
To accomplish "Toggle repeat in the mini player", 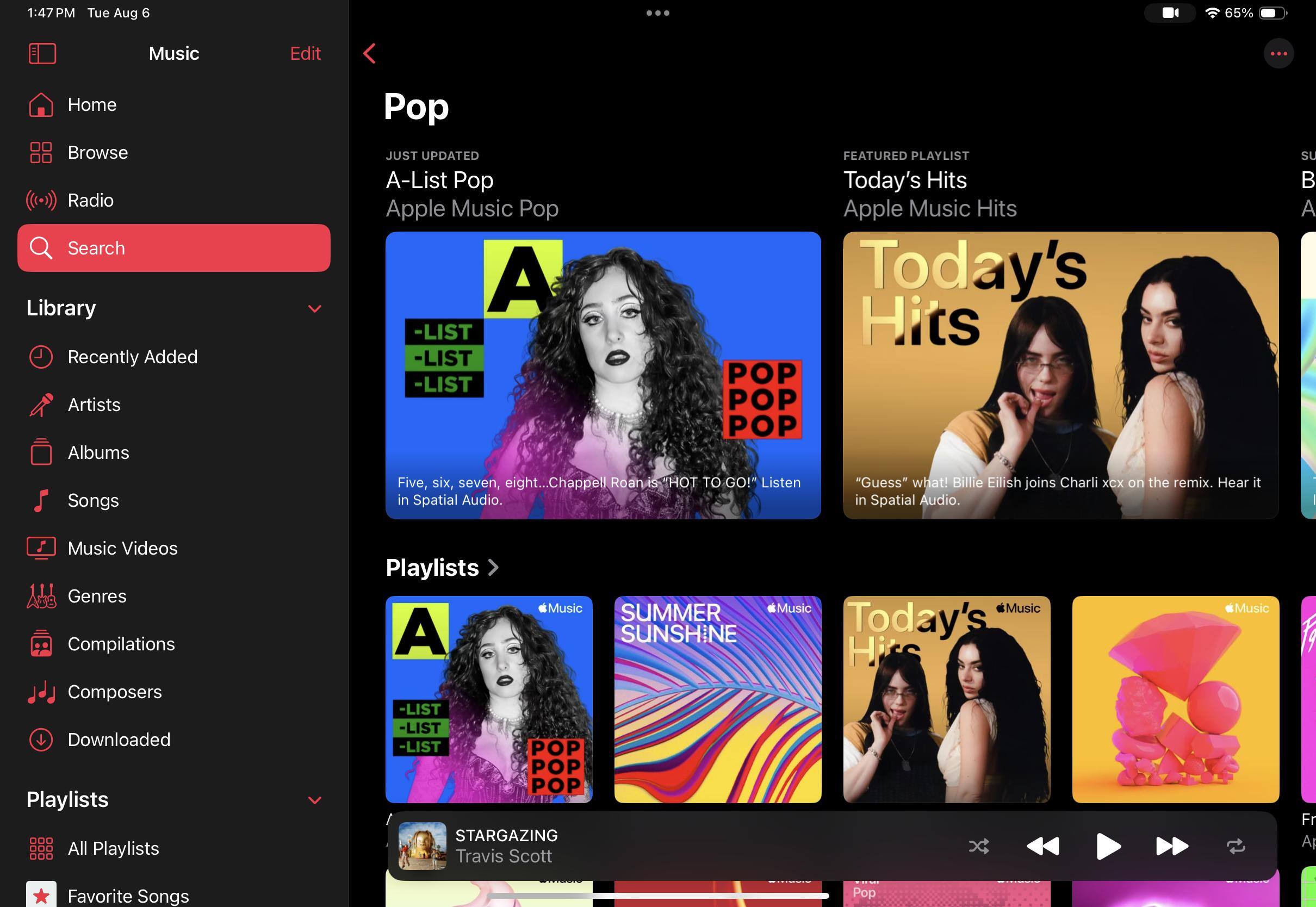I will (1236, 846).
